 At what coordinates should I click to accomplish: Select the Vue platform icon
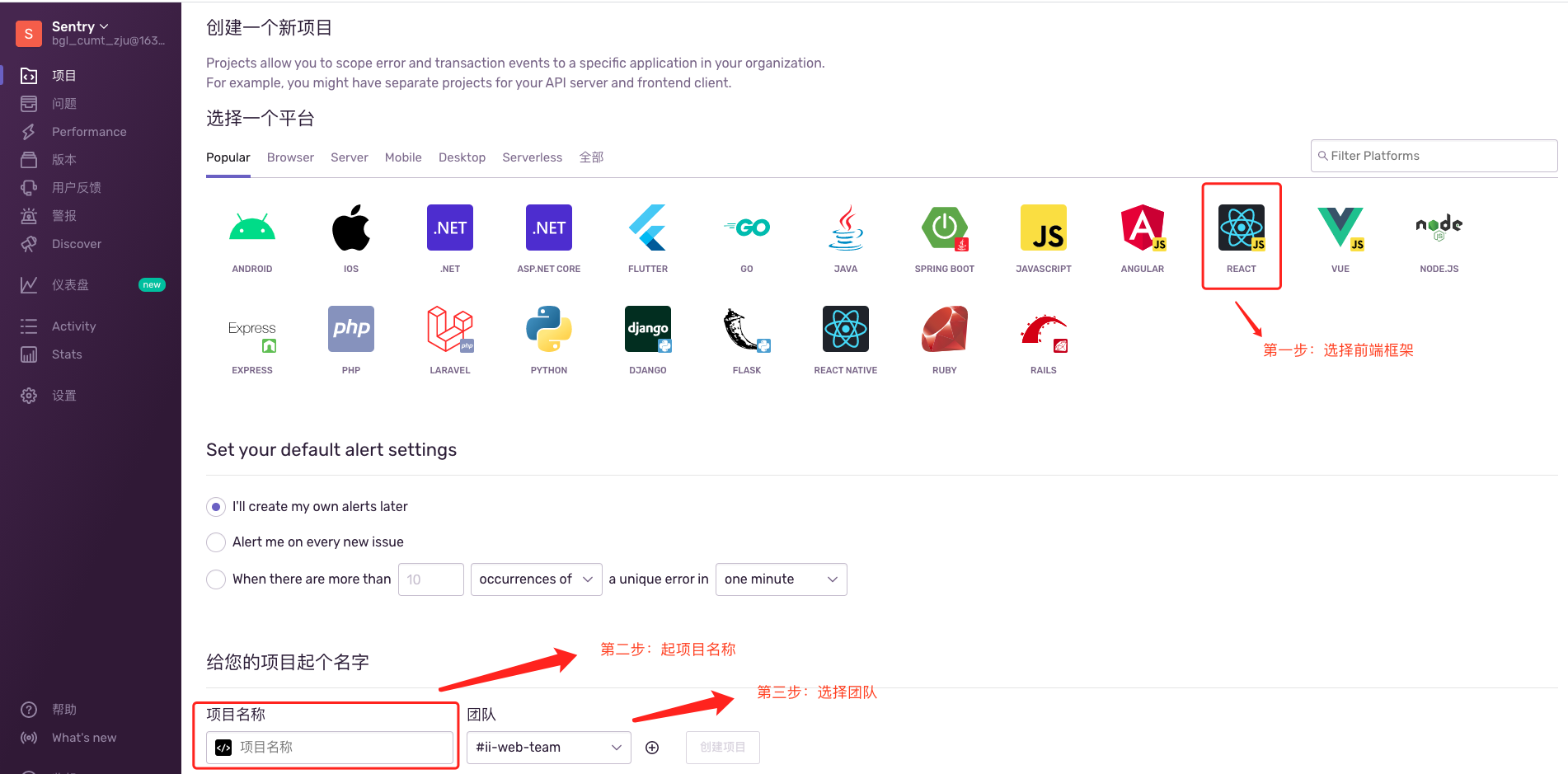[1340, 228]
